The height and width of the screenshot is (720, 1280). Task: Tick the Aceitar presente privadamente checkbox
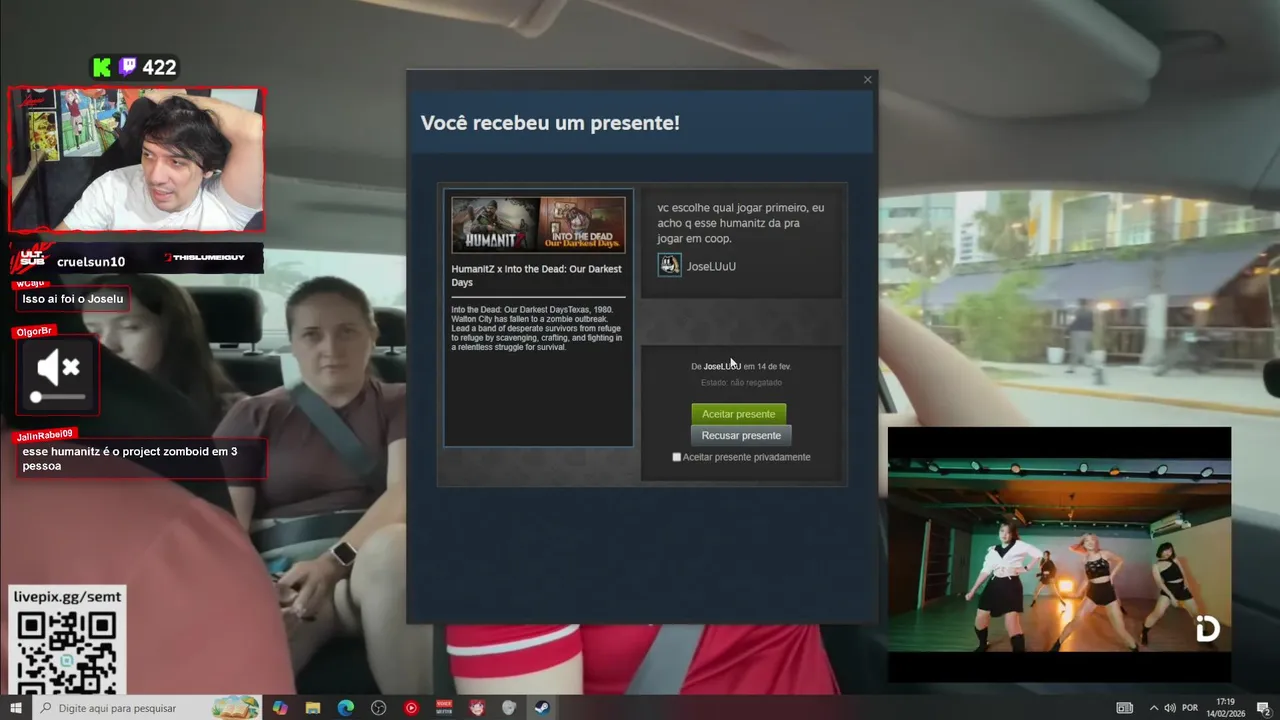coord(677,457)
